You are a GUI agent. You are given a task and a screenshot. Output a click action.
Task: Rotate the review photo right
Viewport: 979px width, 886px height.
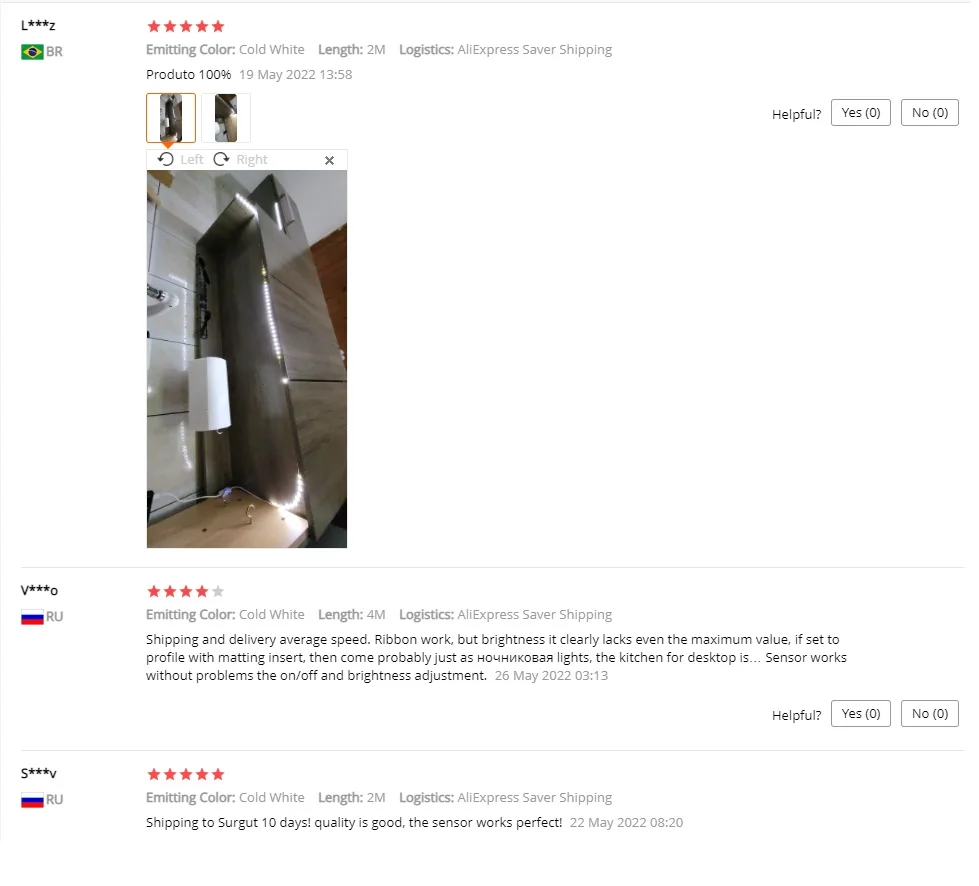240,160
